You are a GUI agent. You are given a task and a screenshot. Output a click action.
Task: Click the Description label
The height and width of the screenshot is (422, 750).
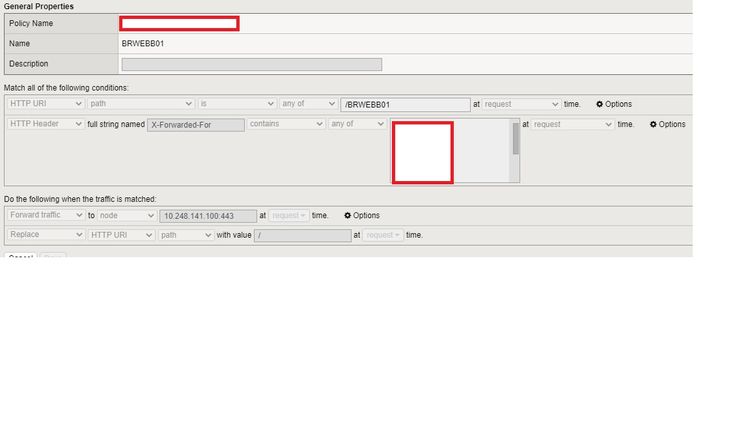[28, 64]
